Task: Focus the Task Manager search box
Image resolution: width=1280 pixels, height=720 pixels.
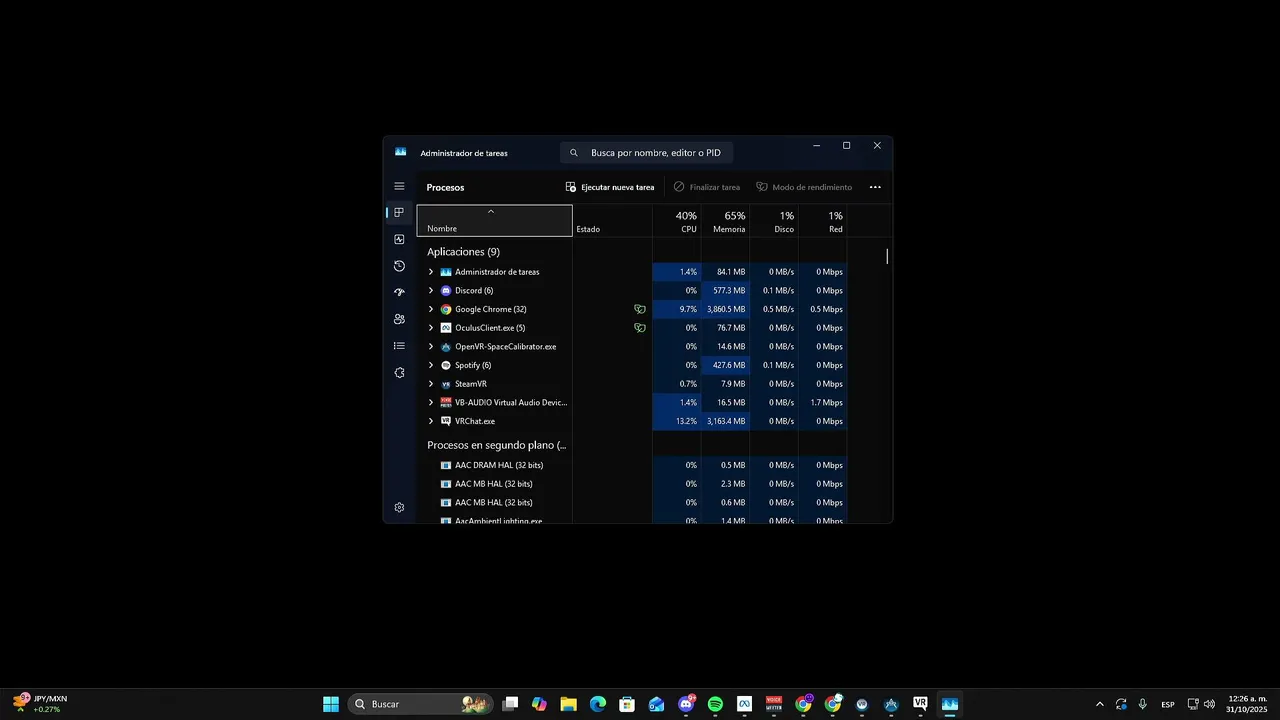Action: pos(647,152)
